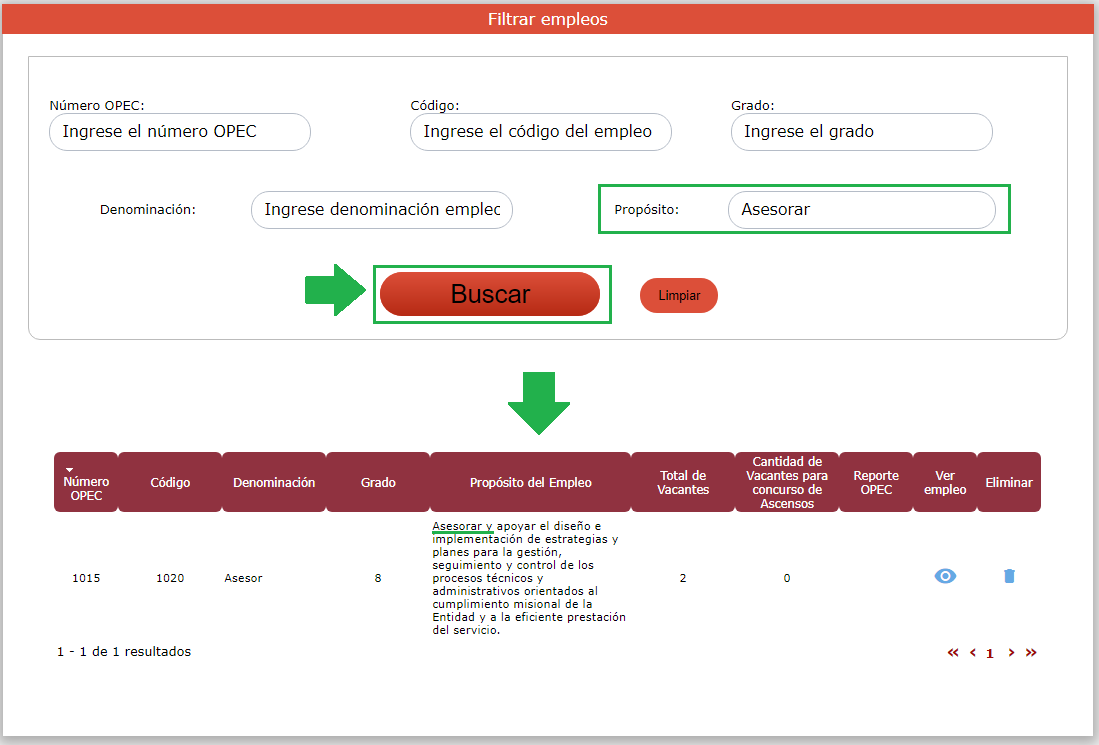
Task: Click the trash icon to delete job
Action: click(x=1009, y=576)
